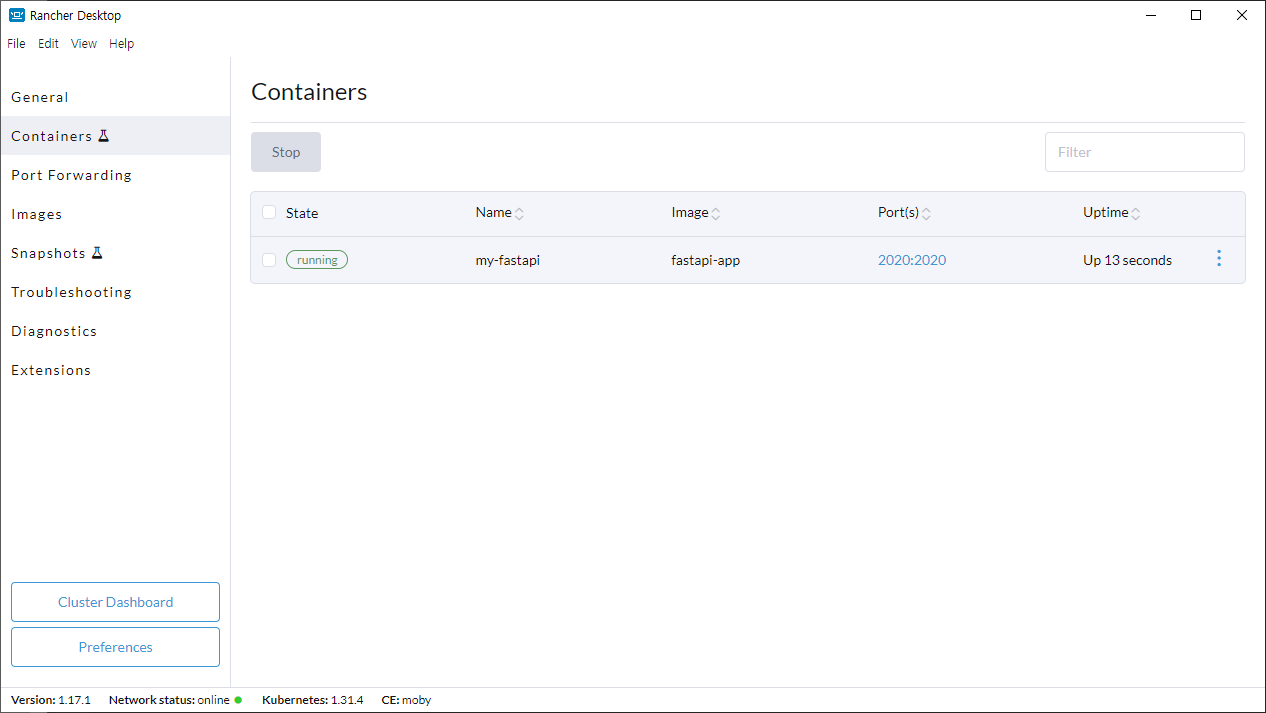The image size is (1266, 713).
Task: Sort containers by Name using sort arrows
Action: (519, 213)
